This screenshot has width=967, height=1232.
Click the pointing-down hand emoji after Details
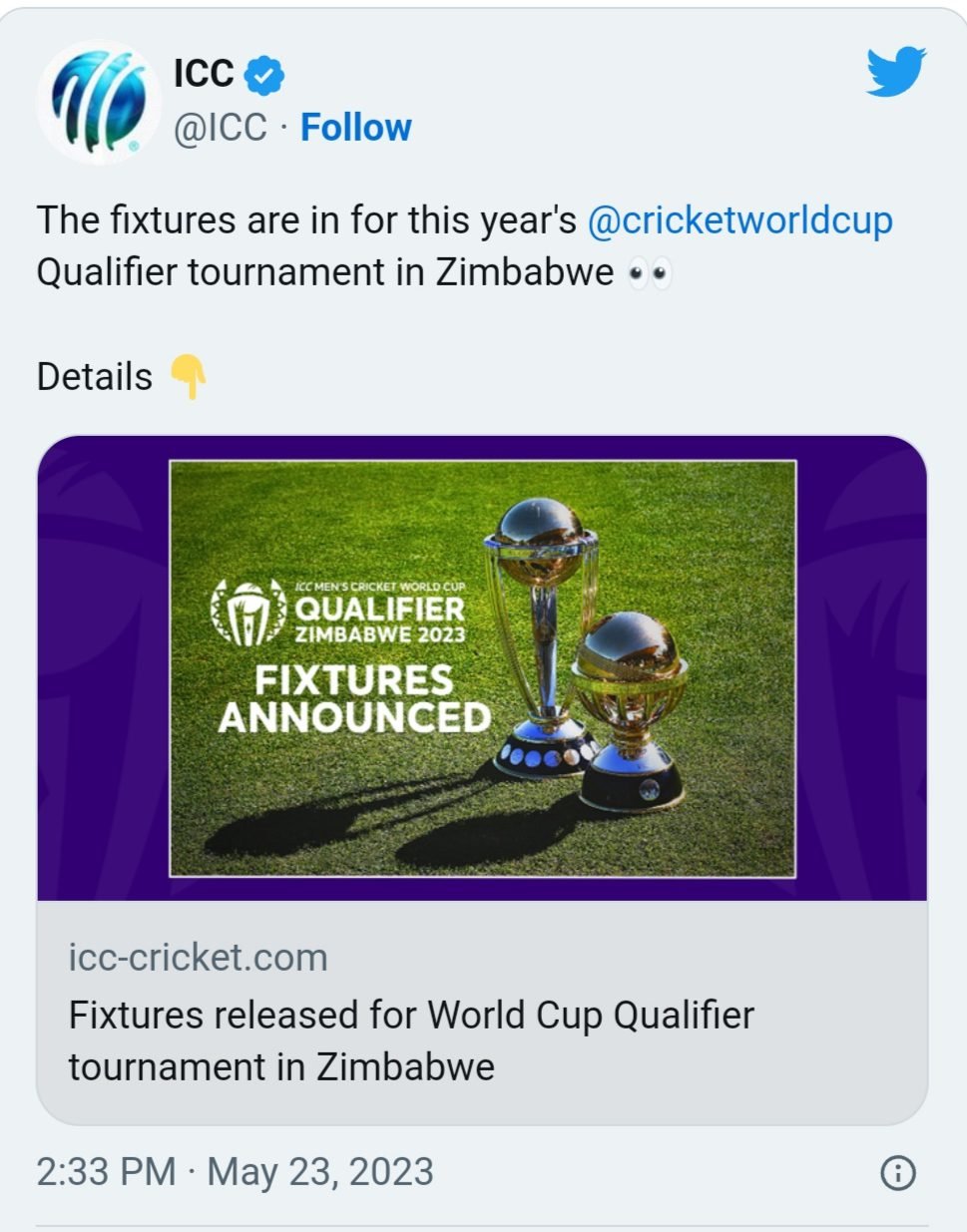188,377
